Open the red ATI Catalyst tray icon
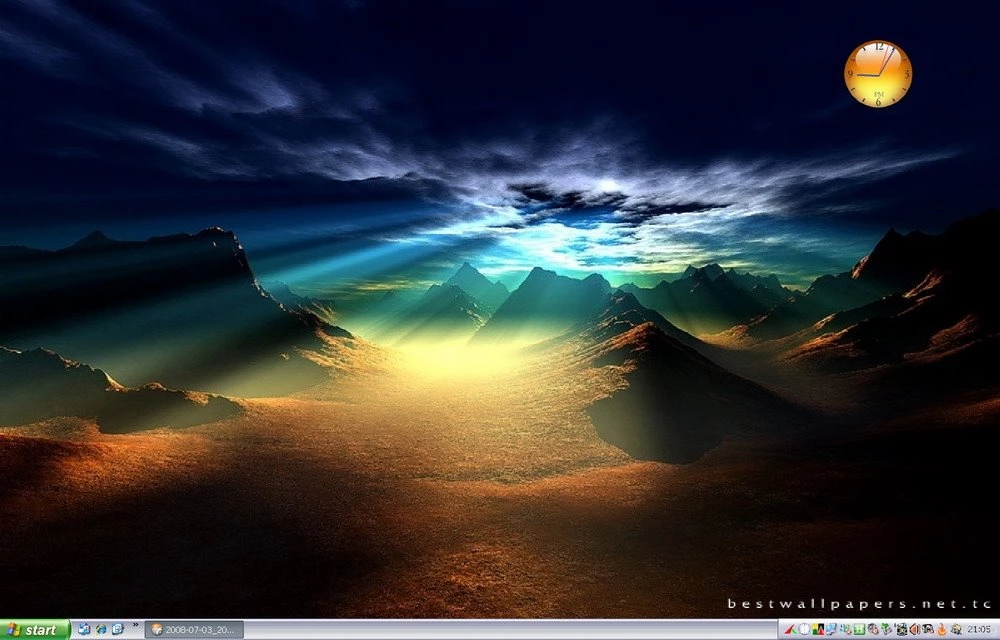This screenshot has width=1000, height=640. click(x=792, y=631)
